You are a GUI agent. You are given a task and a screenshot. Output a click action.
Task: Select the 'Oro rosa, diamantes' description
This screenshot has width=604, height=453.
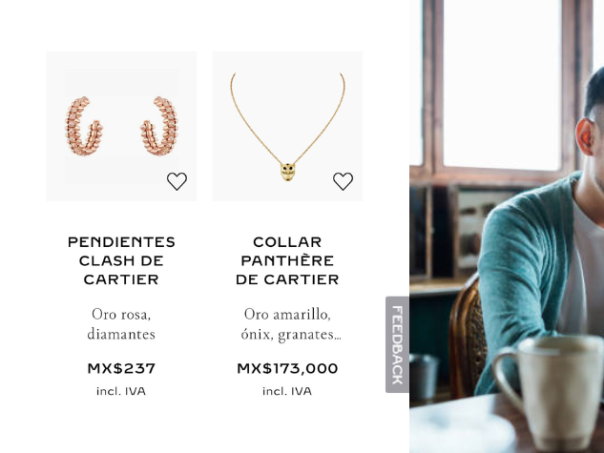(x=121, y=324)
